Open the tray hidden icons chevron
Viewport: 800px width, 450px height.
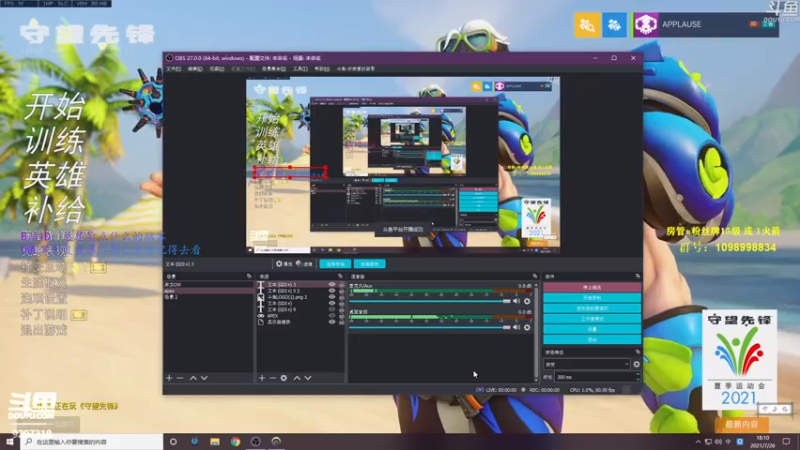click(x=698, y=442)
